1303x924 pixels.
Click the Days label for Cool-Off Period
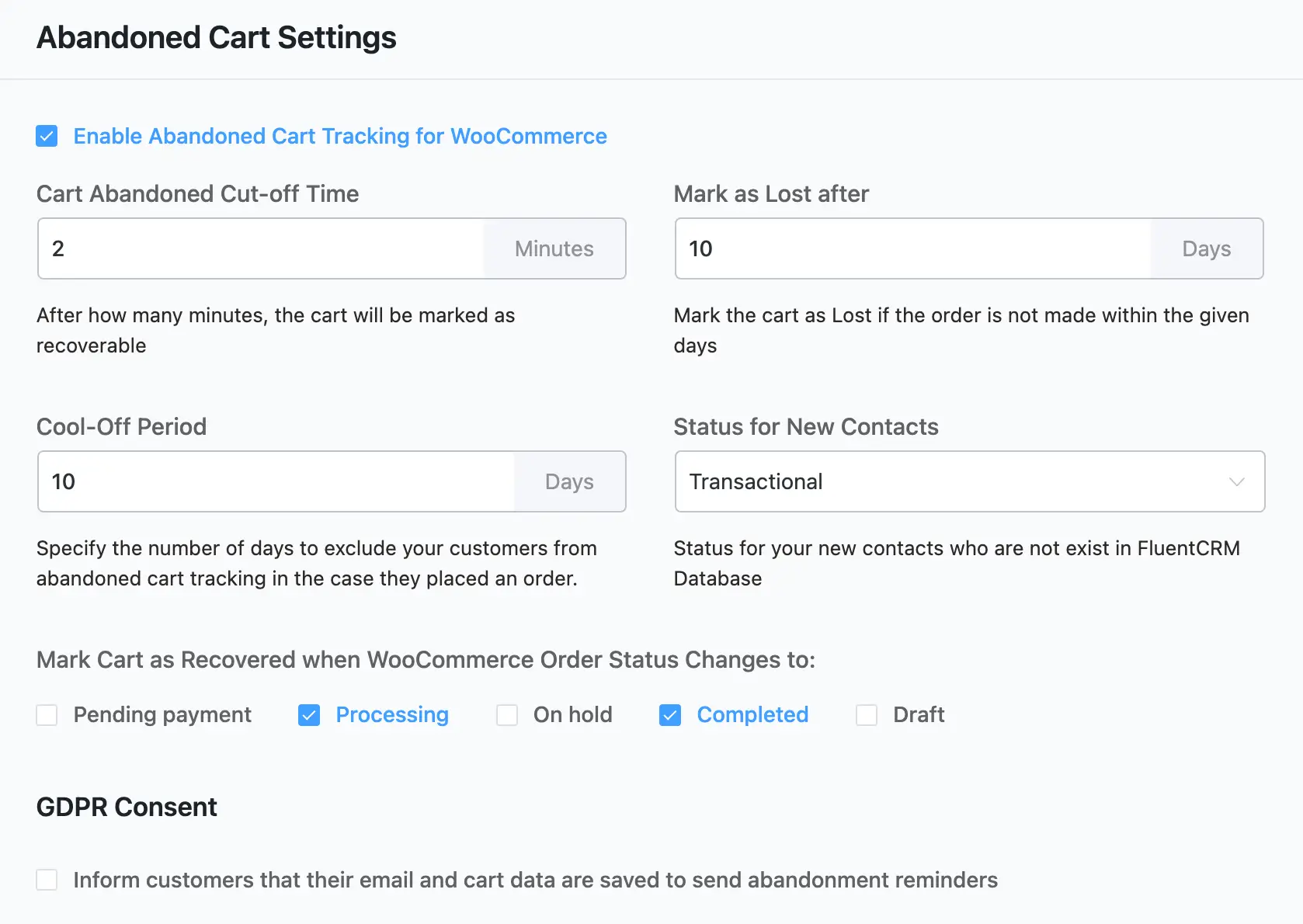(x=569, y=481)
